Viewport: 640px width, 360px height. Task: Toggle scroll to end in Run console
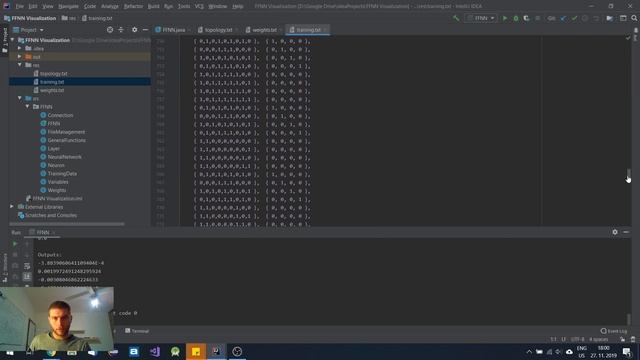(27, 277)
